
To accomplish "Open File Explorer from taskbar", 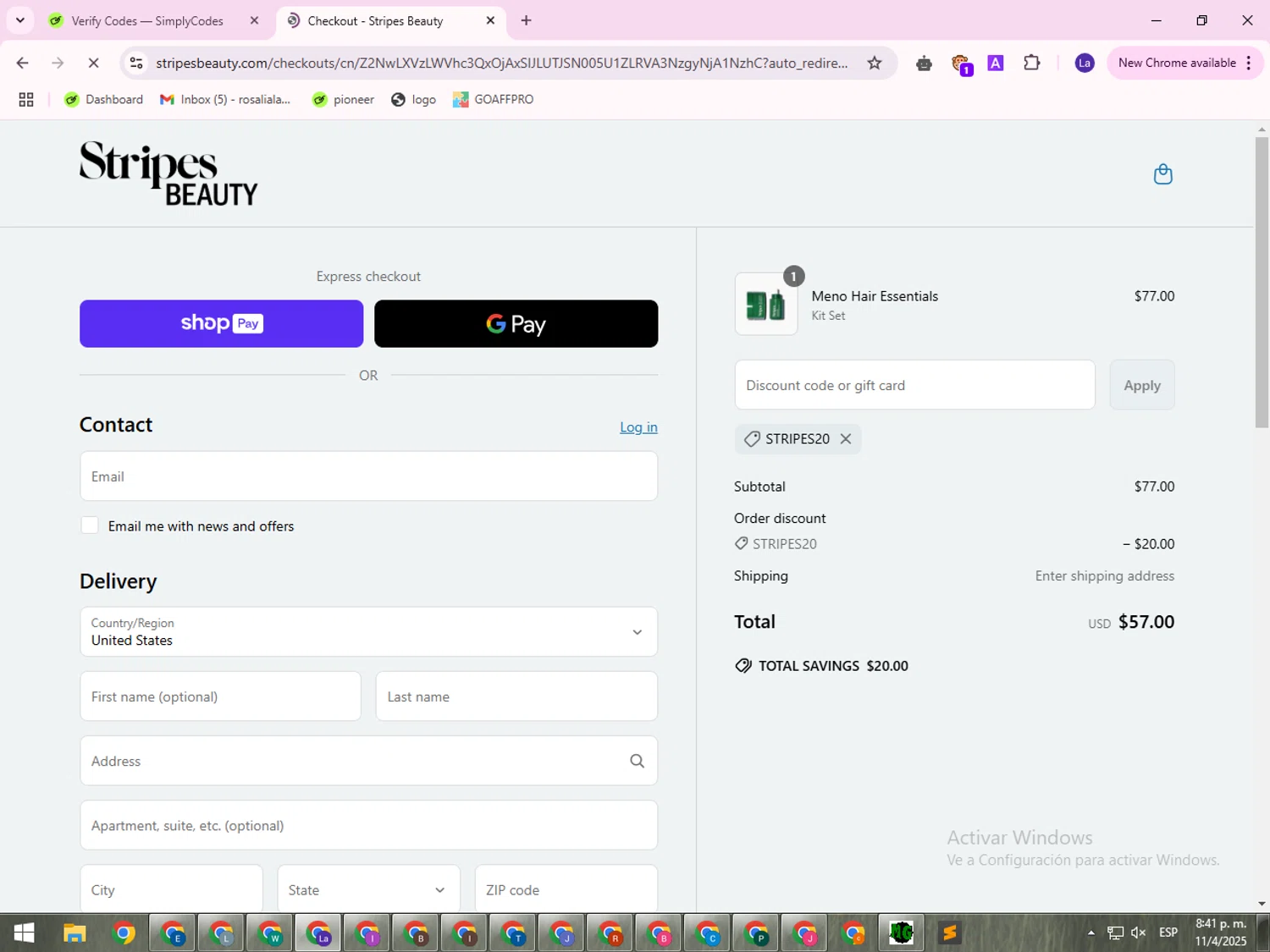I will tap(75, 933).
